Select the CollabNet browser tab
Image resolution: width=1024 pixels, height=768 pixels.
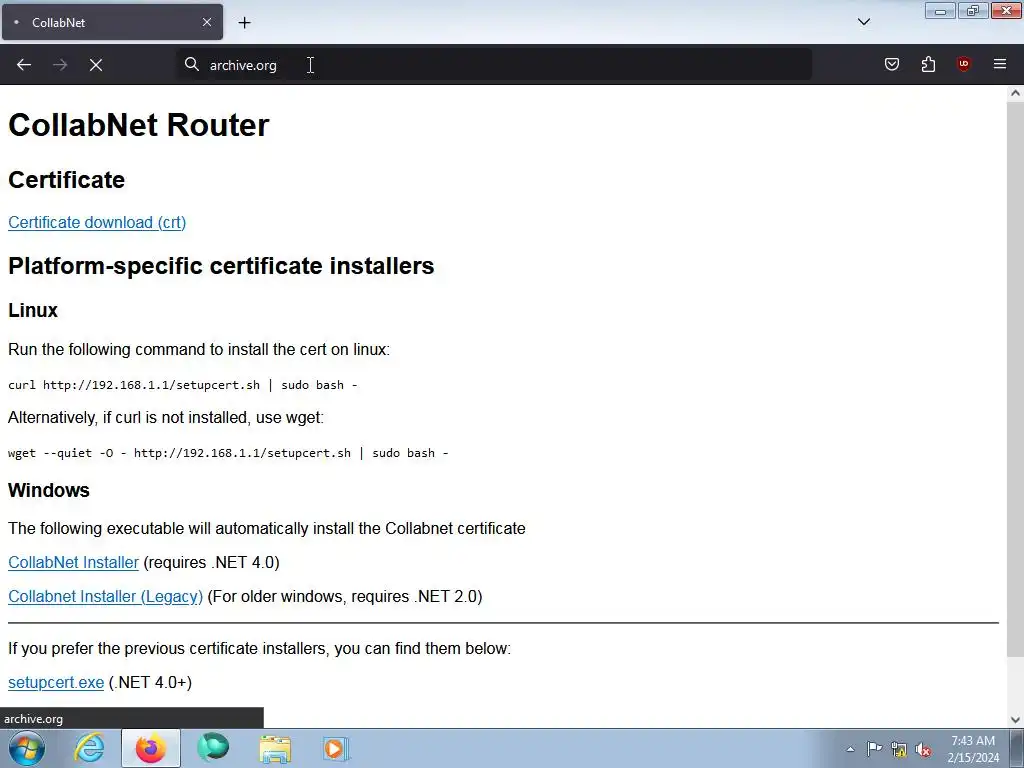pyautogui.click(x=112, y=22)
